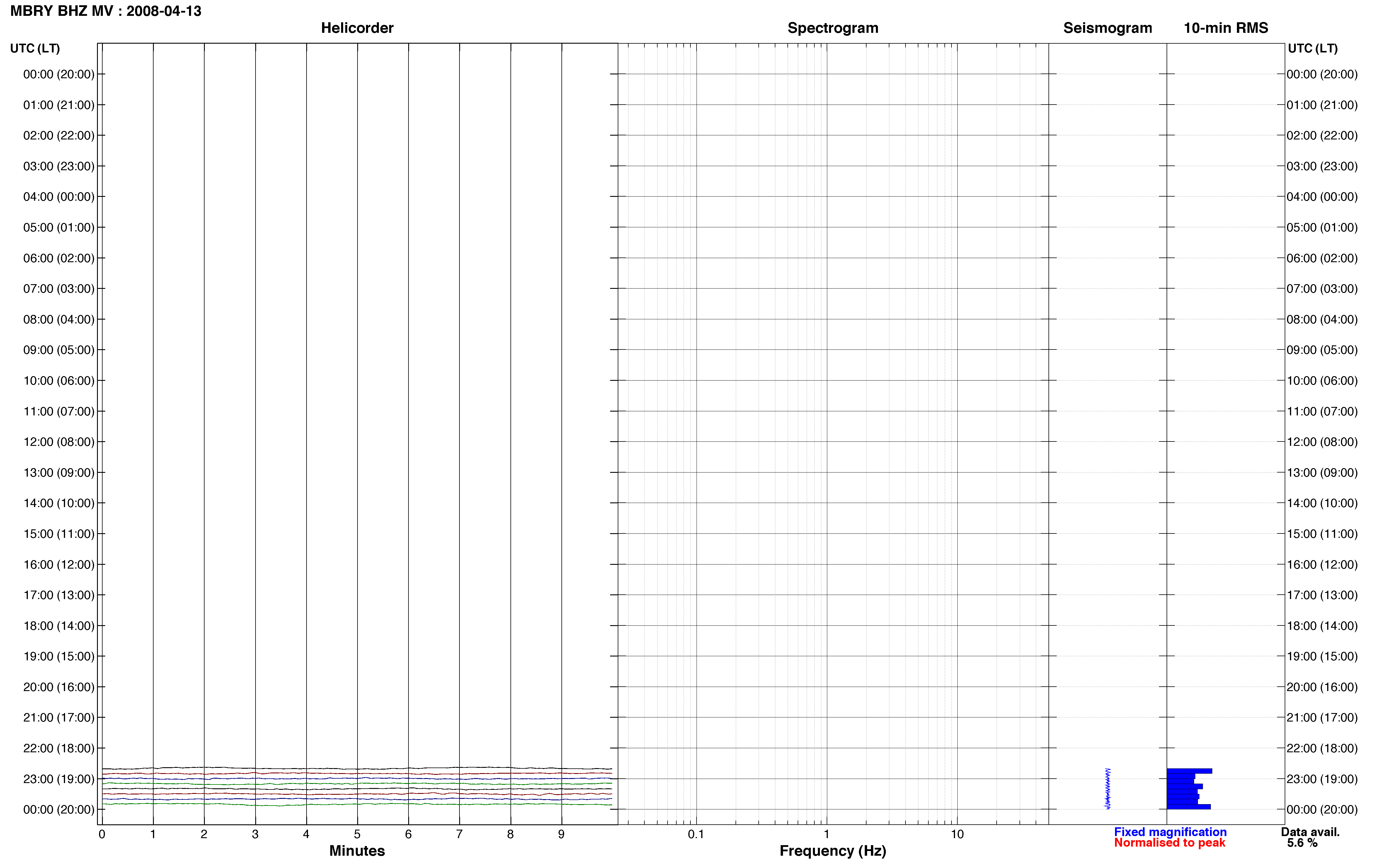This screenshot has height=868, width=1389.
Task: Click the 'UTC (LT)' header beside the RMS panel
Action: click(1313, 48)
